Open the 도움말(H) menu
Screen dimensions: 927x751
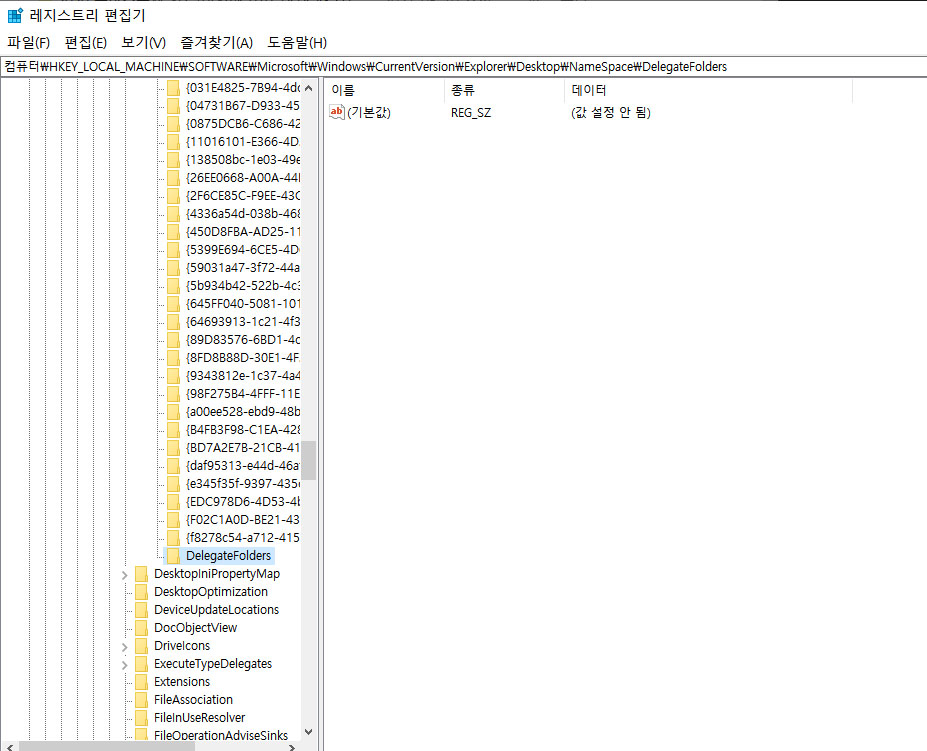tap(297, 43)
